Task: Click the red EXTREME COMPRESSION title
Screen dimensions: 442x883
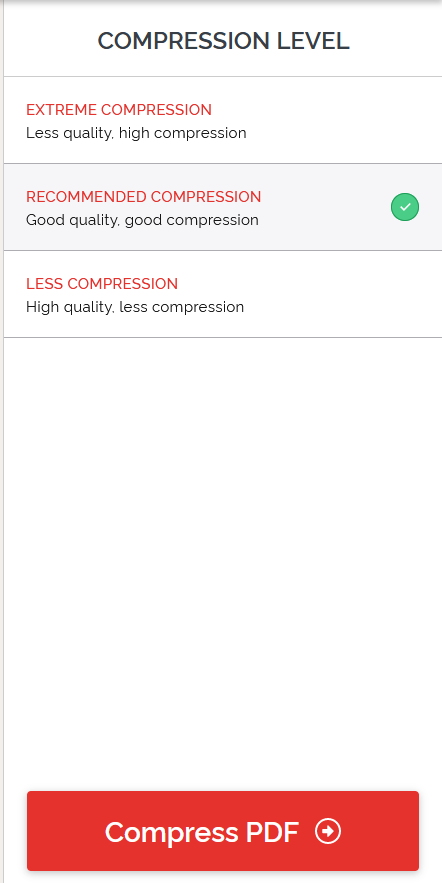Action: point(119,110)
